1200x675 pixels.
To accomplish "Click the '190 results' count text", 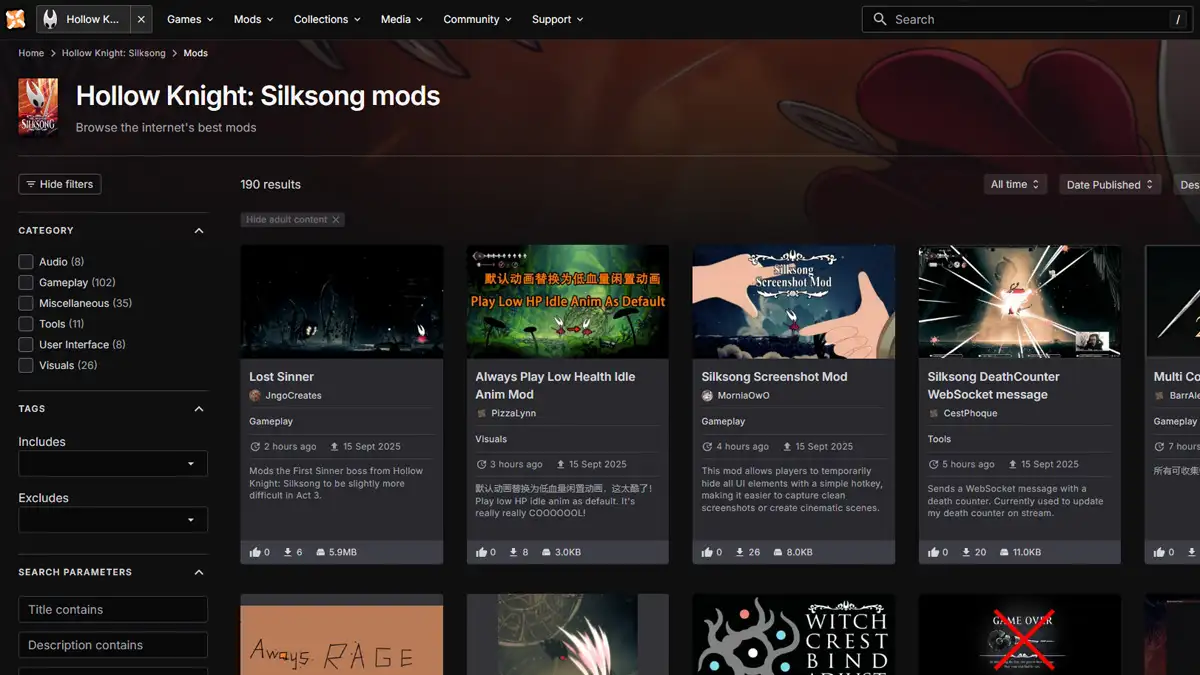I will coord(270,184).
